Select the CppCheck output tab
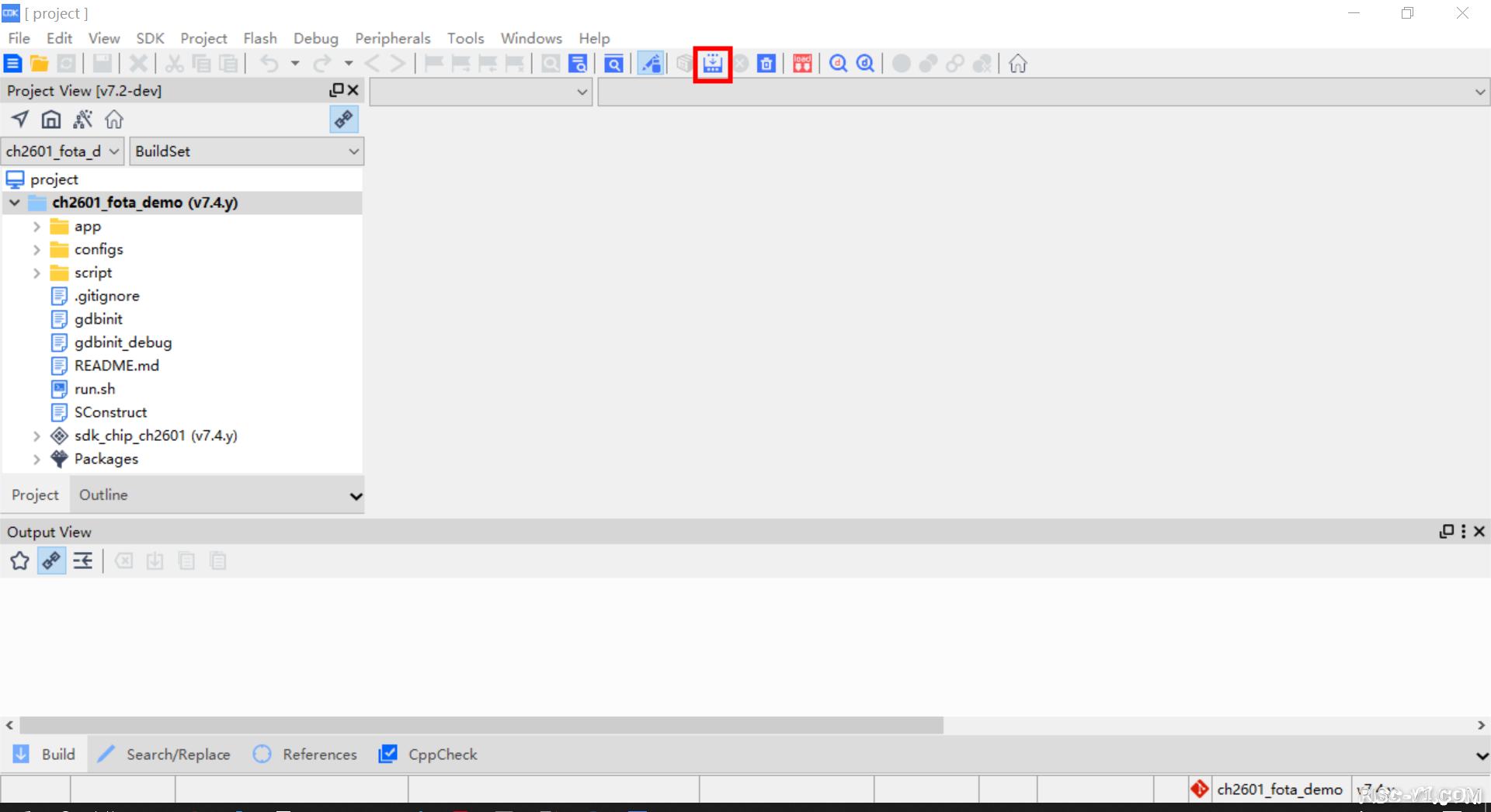Image resolution: width=1491 pixels, height=812 pixels. coord(428,755)
